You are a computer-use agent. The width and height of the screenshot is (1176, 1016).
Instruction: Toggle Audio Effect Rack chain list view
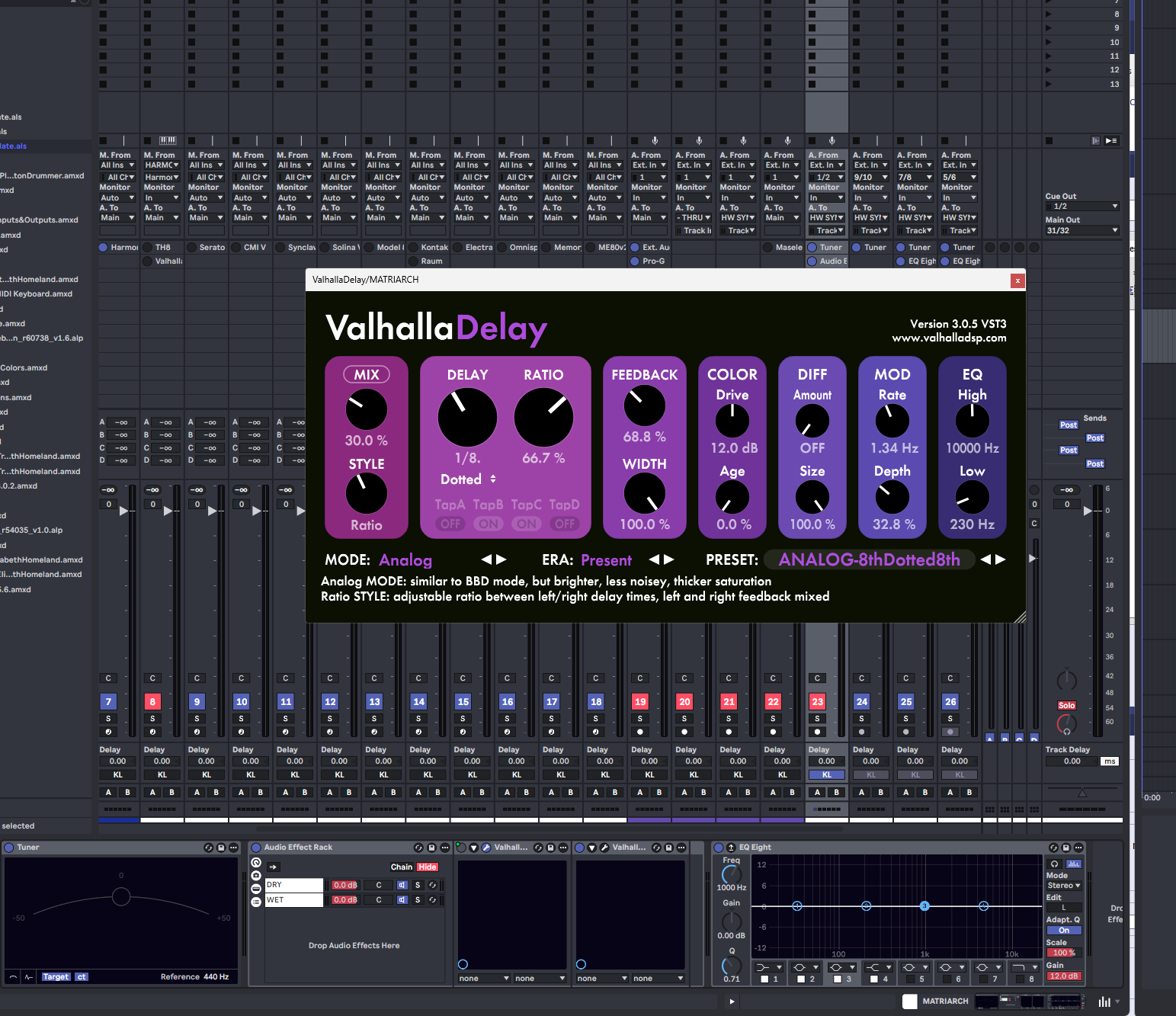click(x=256, y=902)
